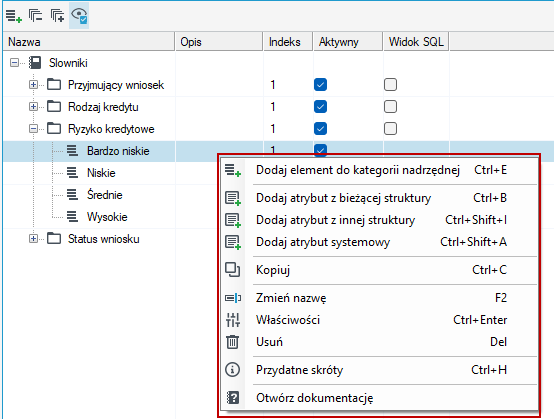Click the icon beside Dodaj atrybut systemowy
The width and height of the screenshot is (554, 419).
(x=233, y=242)
